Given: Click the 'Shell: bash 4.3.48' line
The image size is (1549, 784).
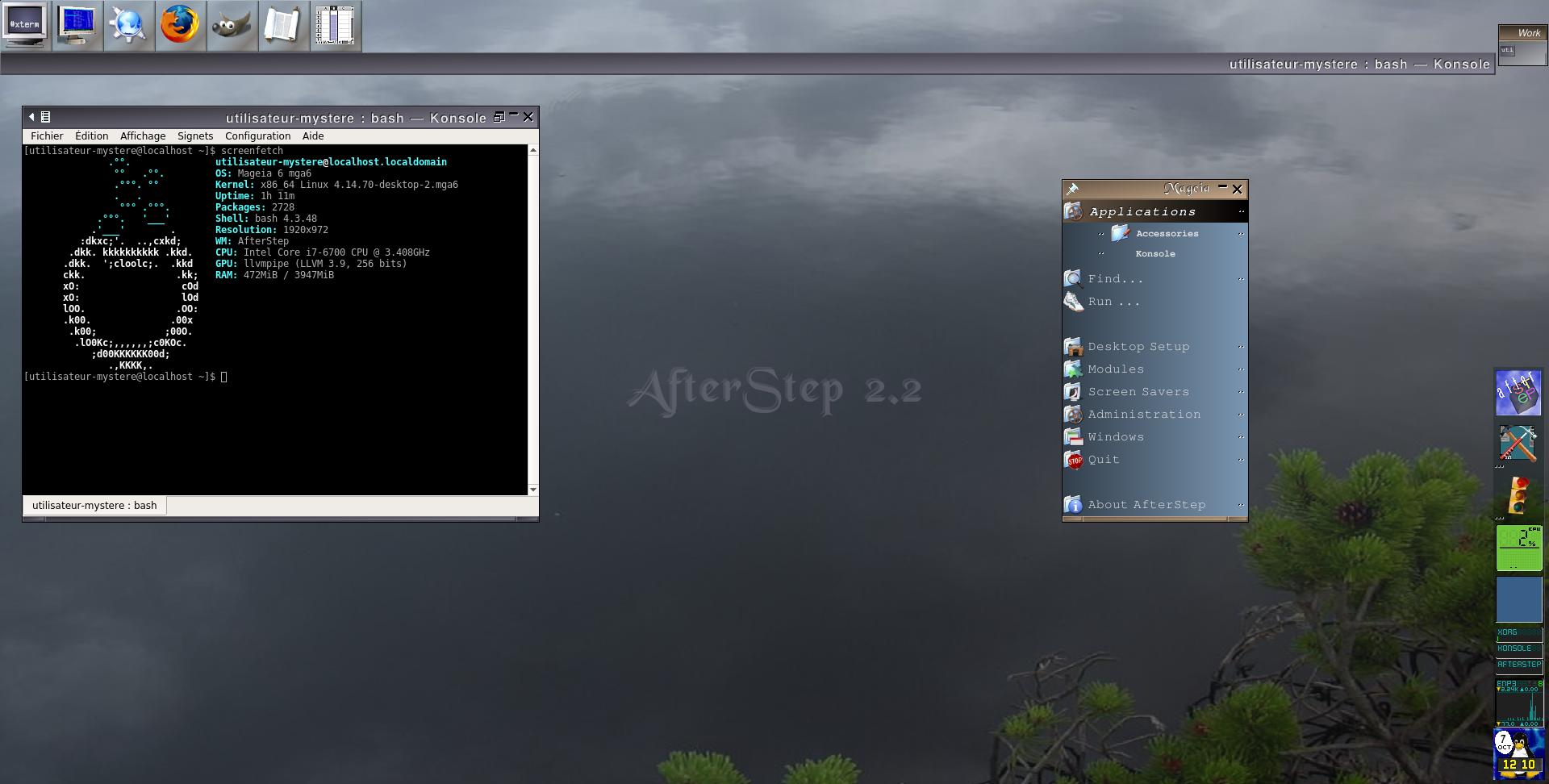Looking at the screenshot, I should pyautogui.click(x=266, y=219).
